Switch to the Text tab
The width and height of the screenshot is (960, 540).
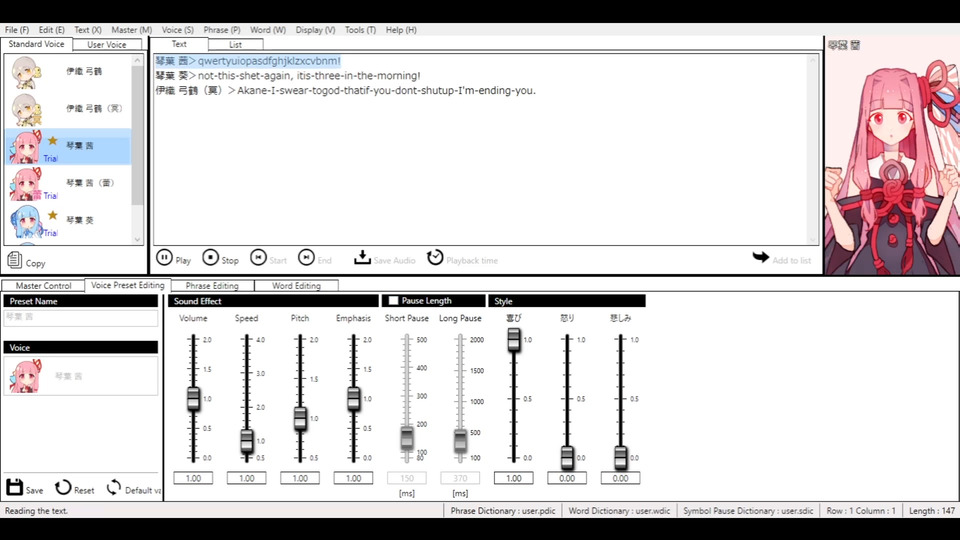point(179,44)
